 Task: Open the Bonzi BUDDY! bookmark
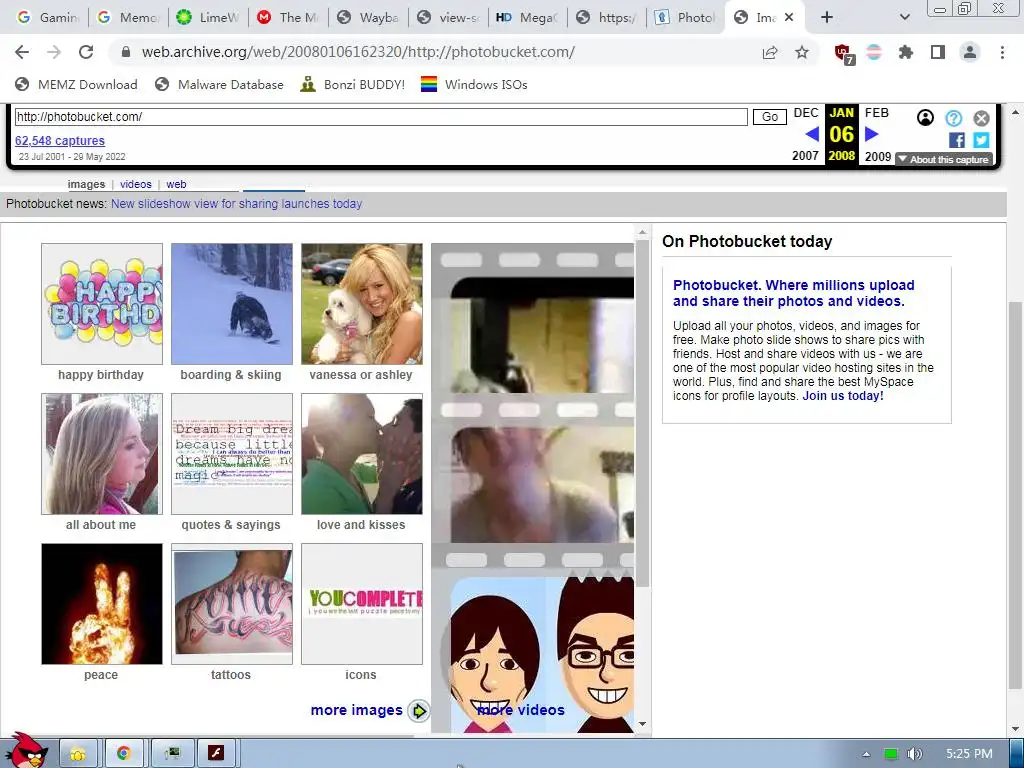click(353, 84)
